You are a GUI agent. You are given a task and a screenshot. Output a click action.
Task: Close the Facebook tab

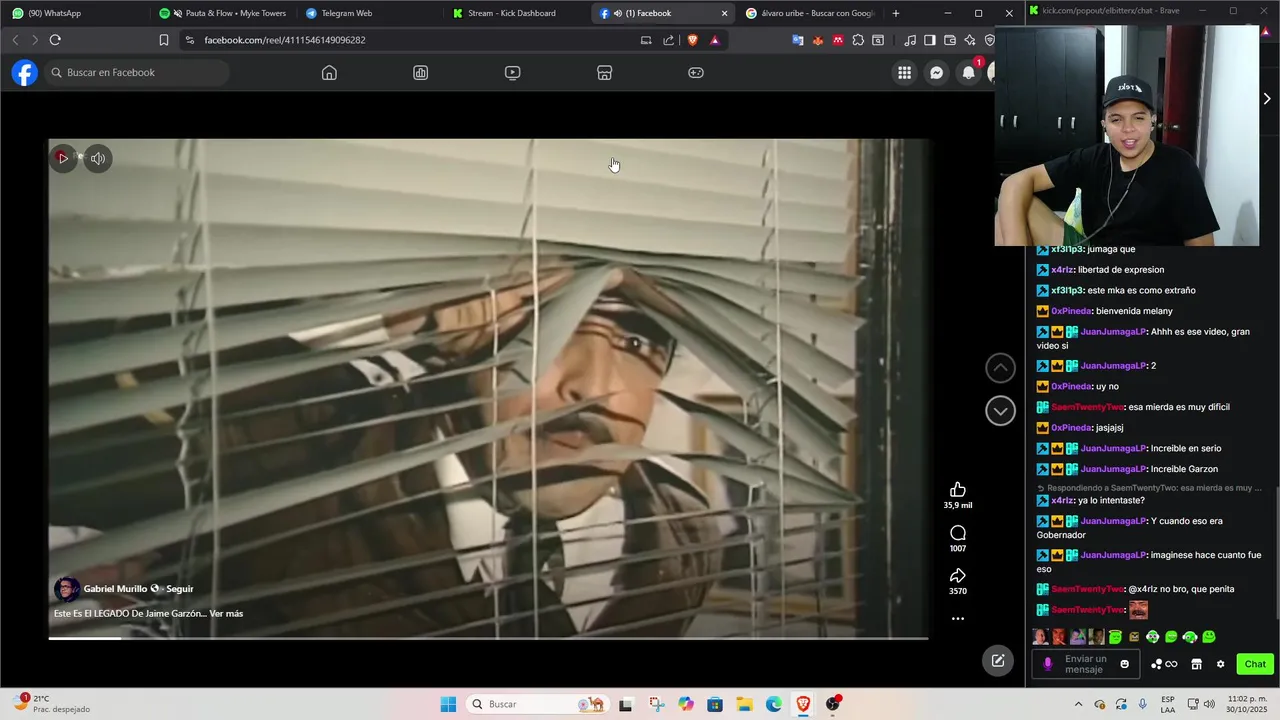click(x=724, y=13)
